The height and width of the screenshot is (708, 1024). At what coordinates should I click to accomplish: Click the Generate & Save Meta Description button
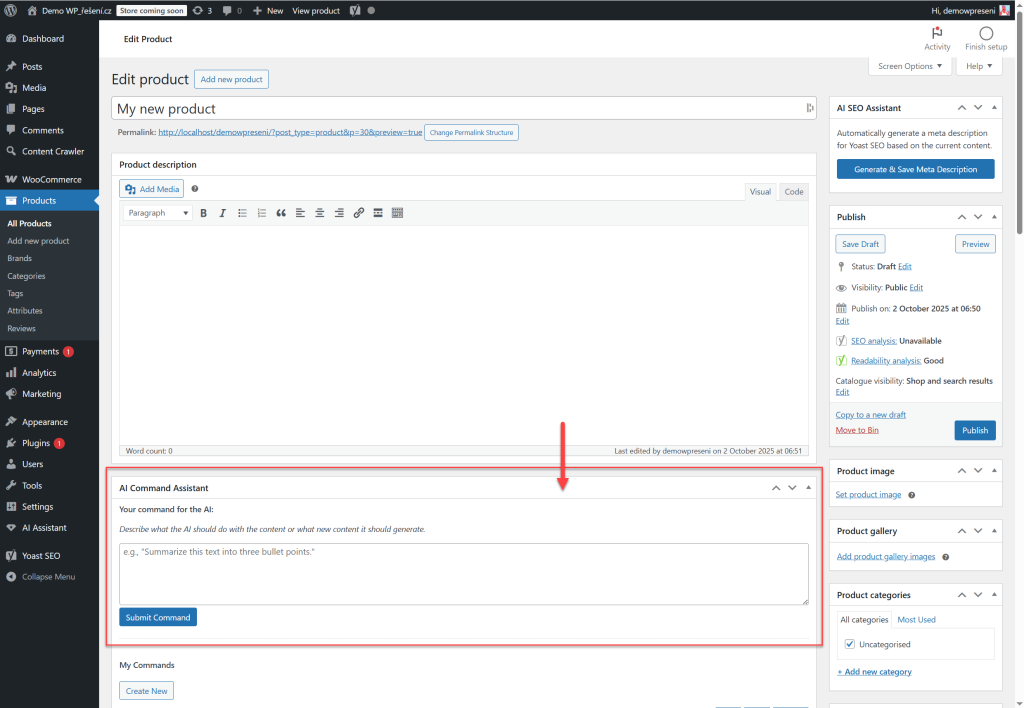[915, 168]
